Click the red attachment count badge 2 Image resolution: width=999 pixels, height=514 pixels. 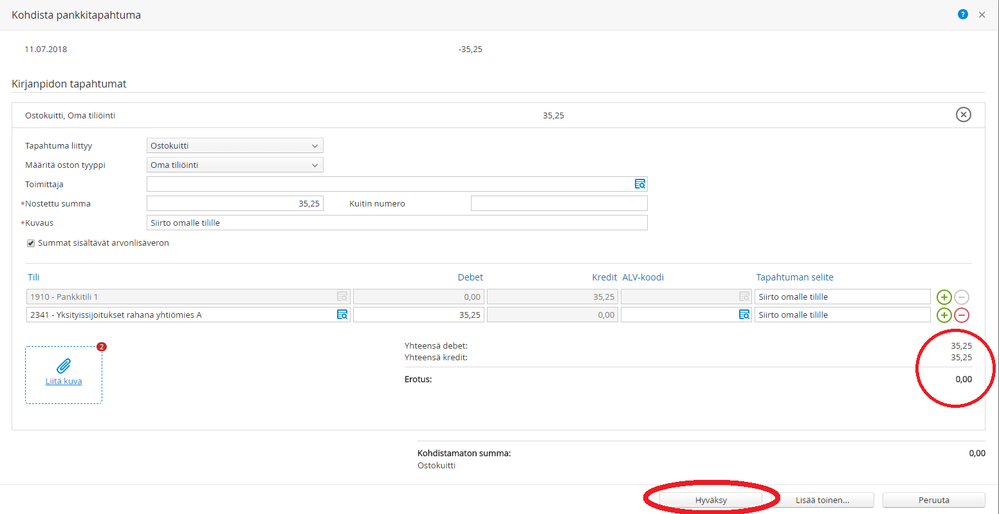pyautogui.click(x=101, y=347)
